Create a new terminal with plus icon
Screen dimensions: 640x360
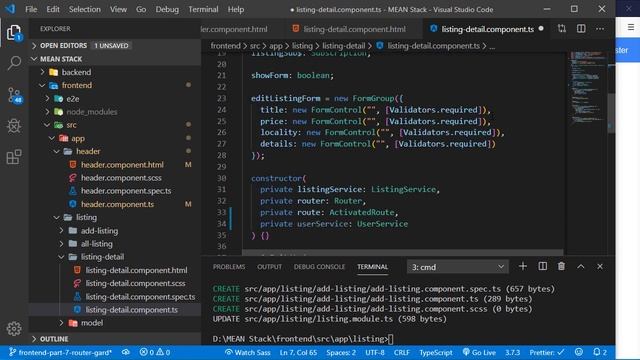522,267
